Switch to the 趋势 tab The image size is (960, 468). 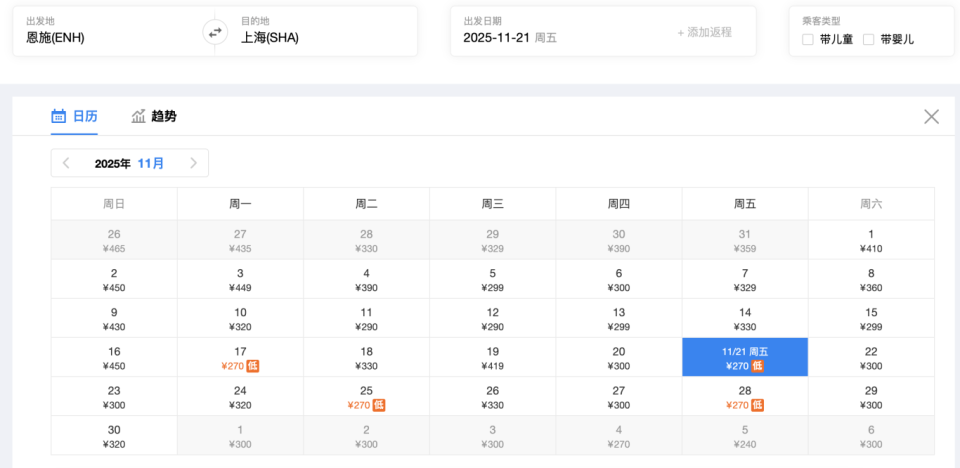click(x=163, y=116)
